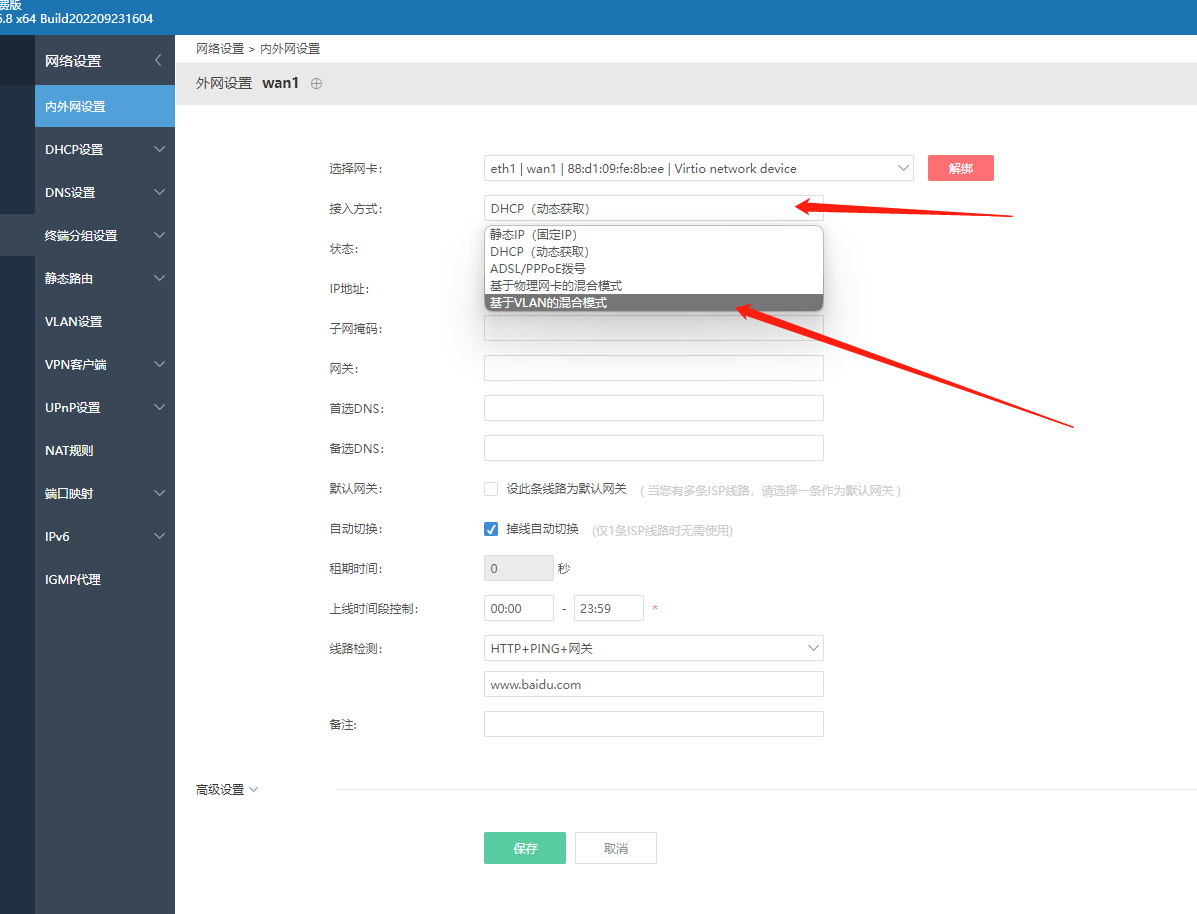
Task: Expand the IPv6 sidebar chevron
Action: tap(160, 536)
